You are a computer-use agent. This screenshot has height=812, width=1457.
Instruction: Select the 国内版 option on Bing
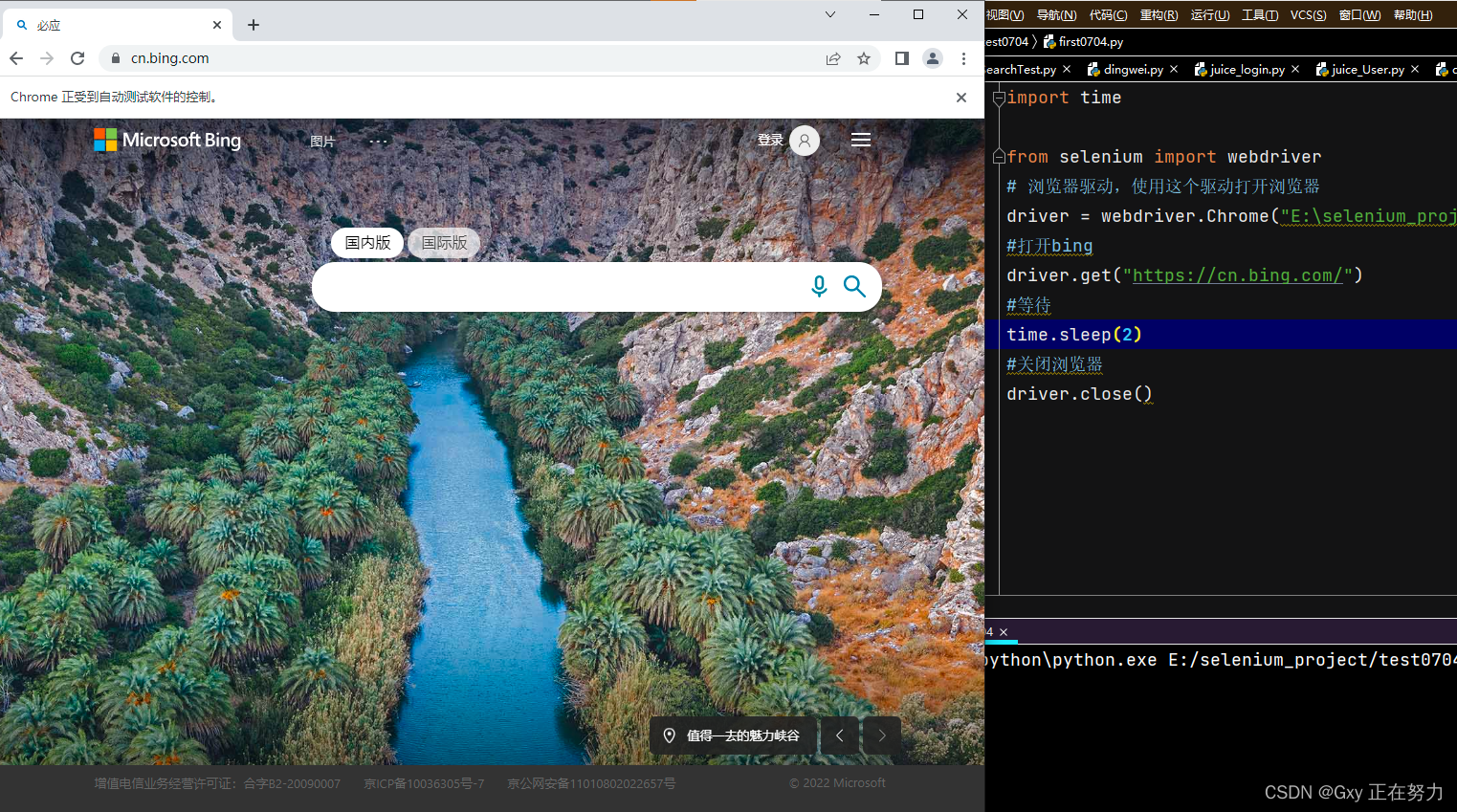click(x=367, y=243)
